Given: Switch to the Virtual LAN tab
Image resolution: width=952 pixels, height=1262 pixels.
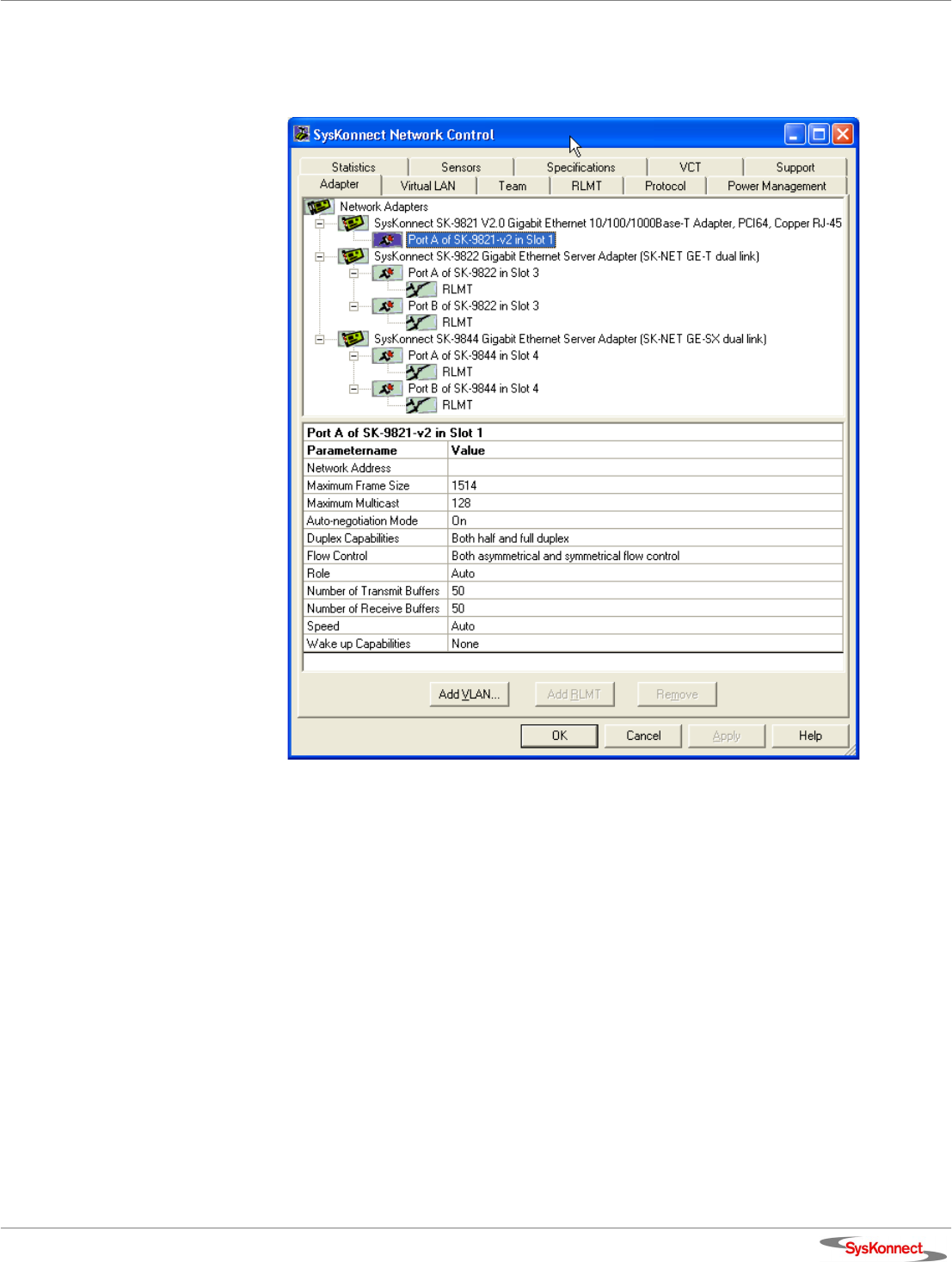Looking at the screenshot, I should click(427, 186).
